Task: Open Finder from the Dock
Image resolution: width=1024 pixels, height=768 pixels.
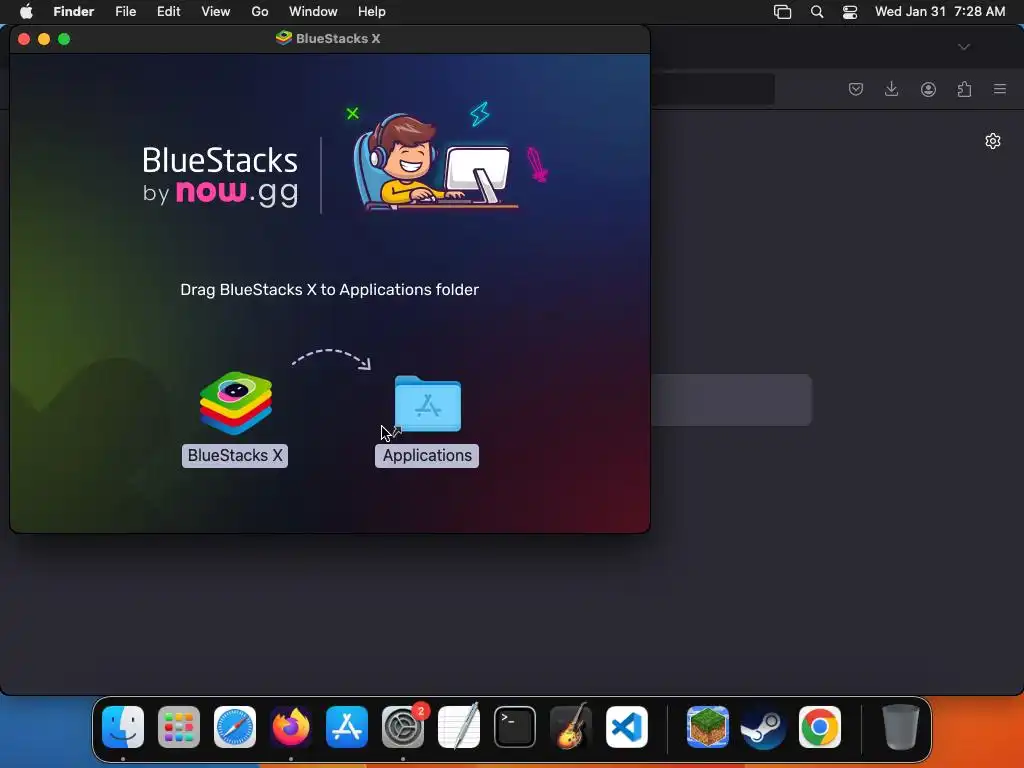Action: pyautogui.click(x=123, y=727)
